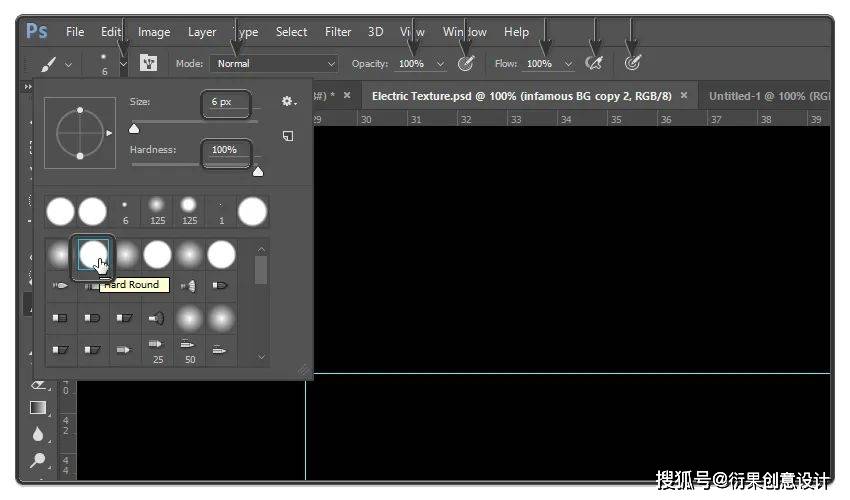This screenshot has width=850, height=500.
Task: Select the recent brush labeled 6
Action: coord(125,211)
